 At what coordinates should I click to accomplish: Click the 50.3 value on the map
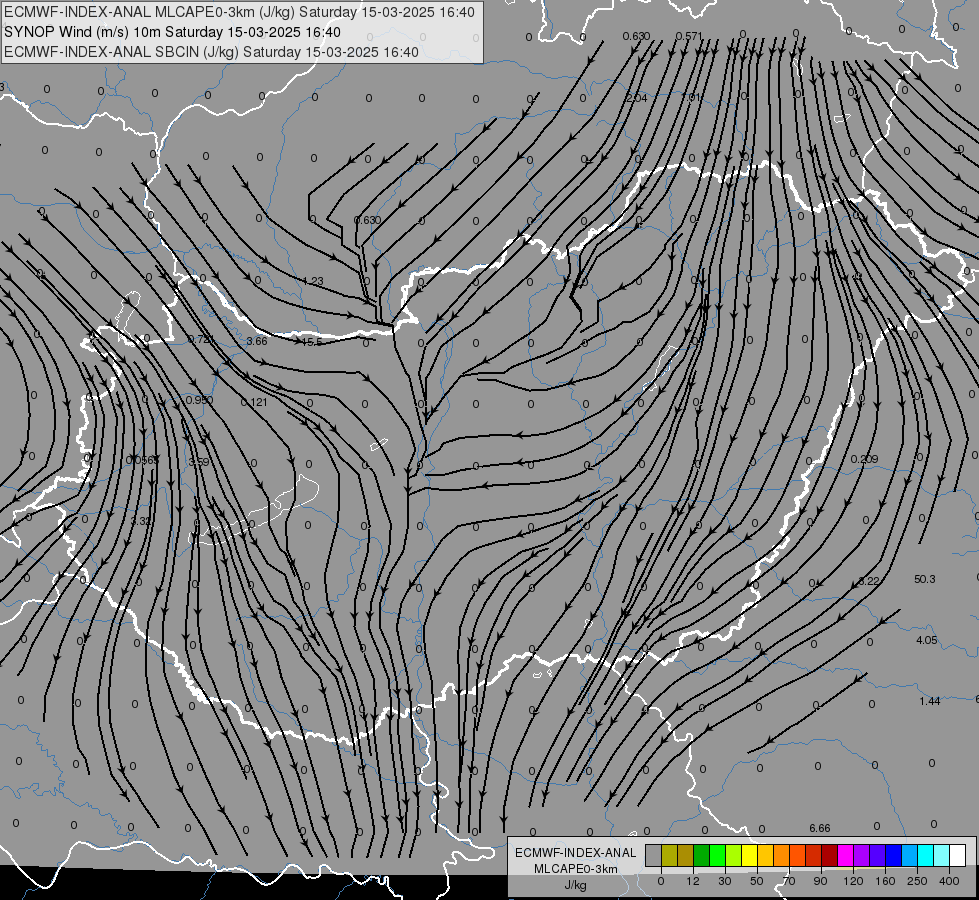(x=925, y=579)
